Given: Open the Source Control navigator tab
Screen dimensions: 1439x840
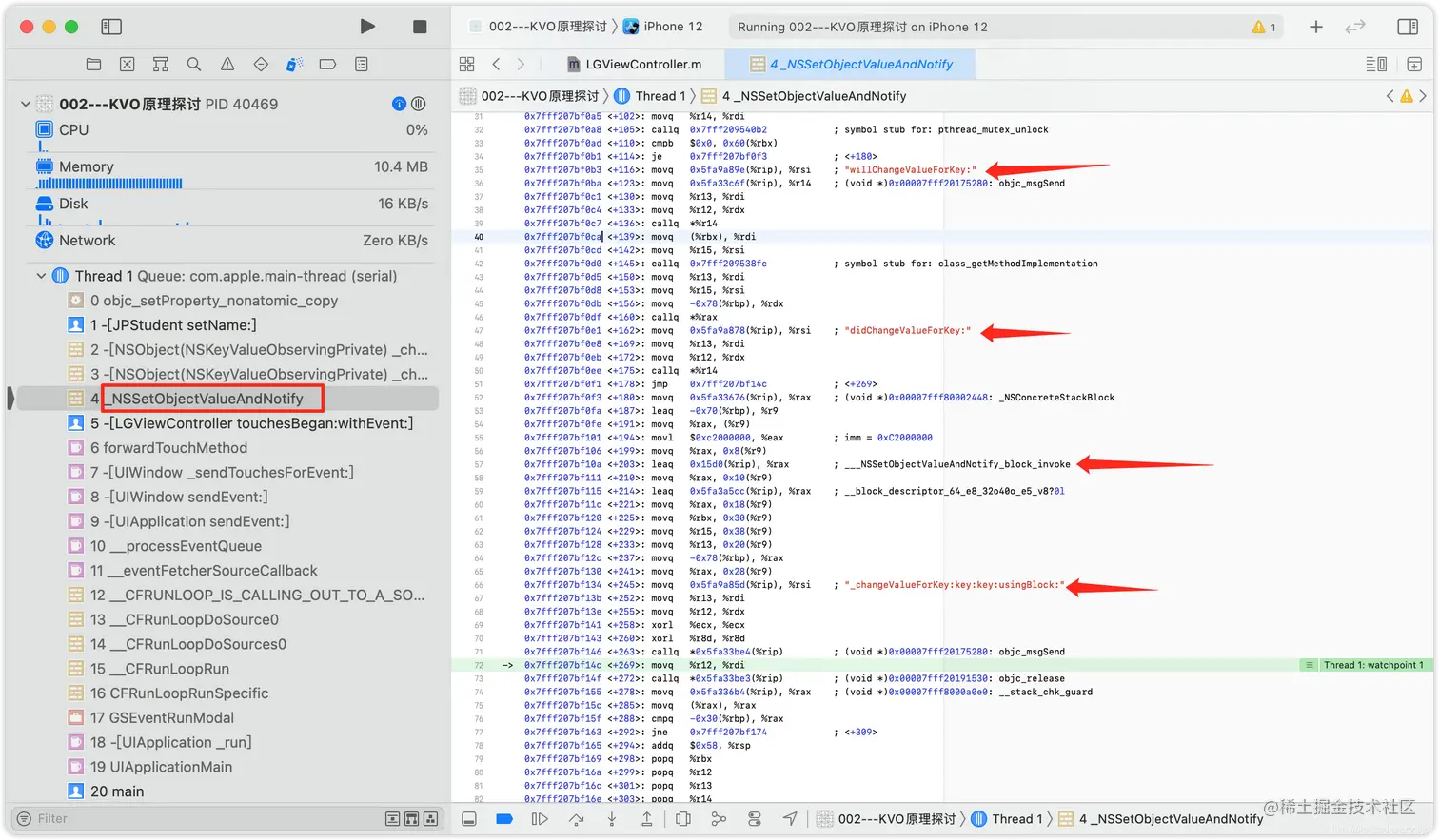Looking at the screenshot, I should [x=127, y=64].
